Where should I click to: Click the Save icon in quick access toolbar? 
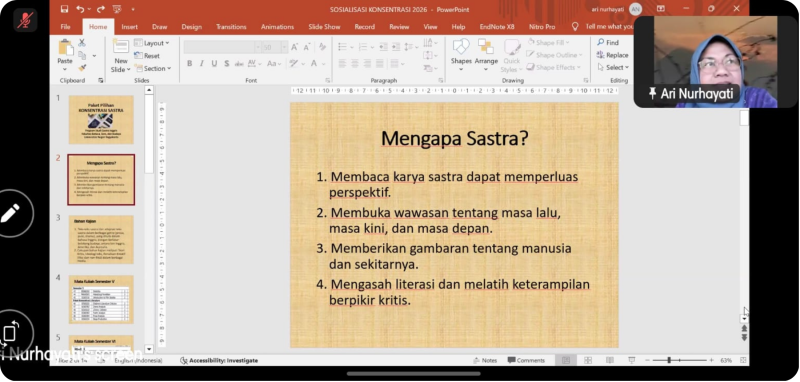[64, 9]
